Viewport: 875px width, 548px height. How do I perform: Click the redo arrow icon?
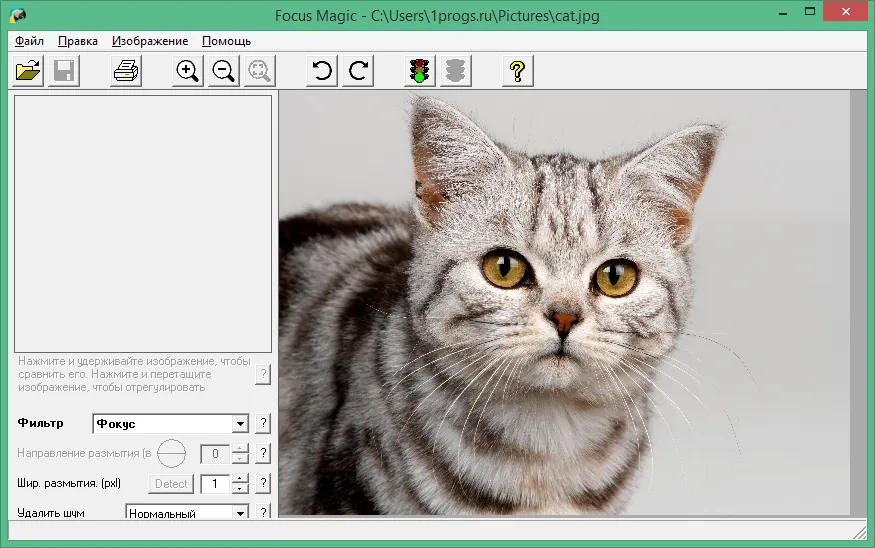pyautogui.click(x=358, y=71)
